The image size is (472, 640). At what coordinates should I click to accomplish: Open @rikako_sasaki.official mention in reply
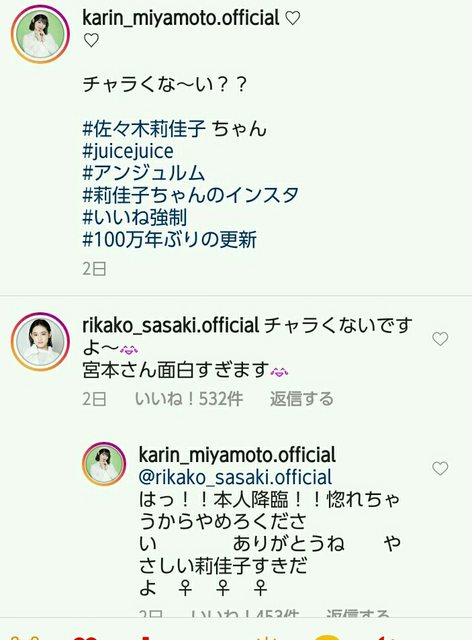pyautogui.click(x=236, y=477)
